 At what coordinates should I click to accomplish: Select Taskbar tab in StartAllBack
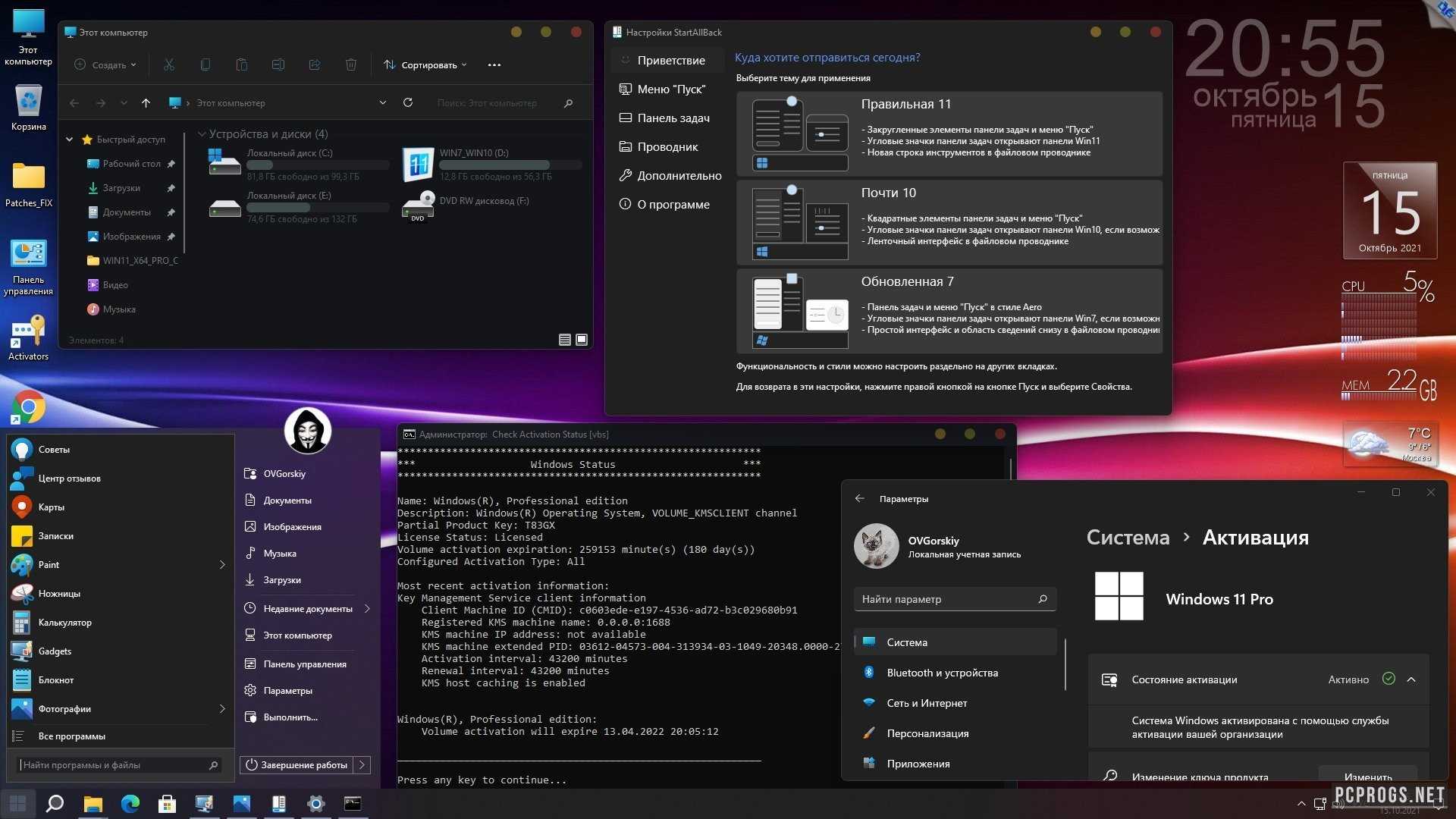667,118
